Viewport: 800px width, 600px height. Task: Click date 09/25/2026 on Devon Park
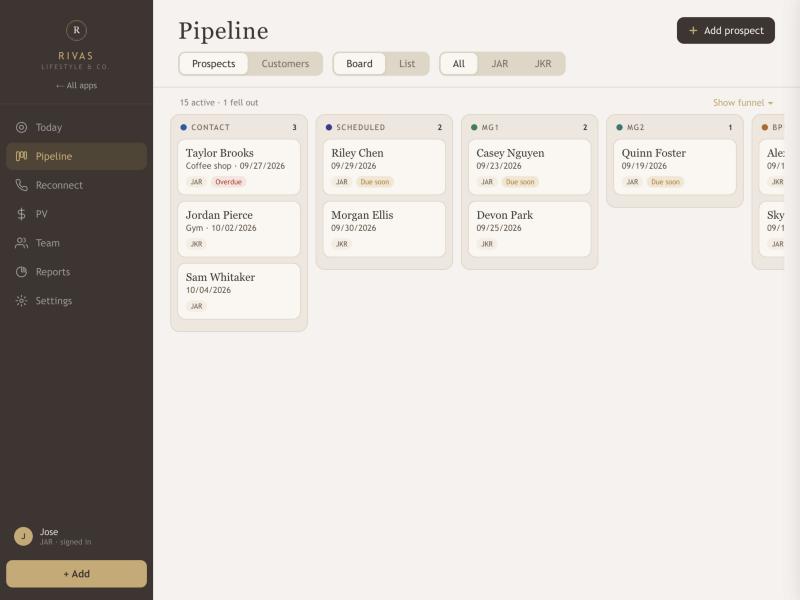click(x=499, y=228)
